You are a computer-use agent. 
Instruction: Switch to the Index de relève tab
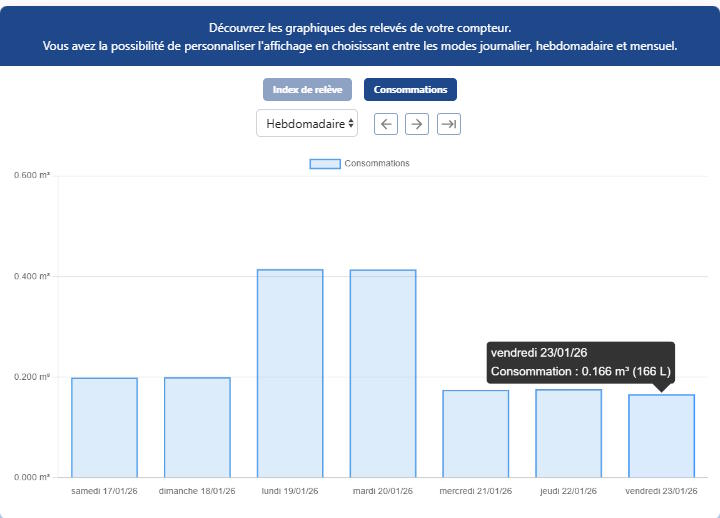(307, 90)
